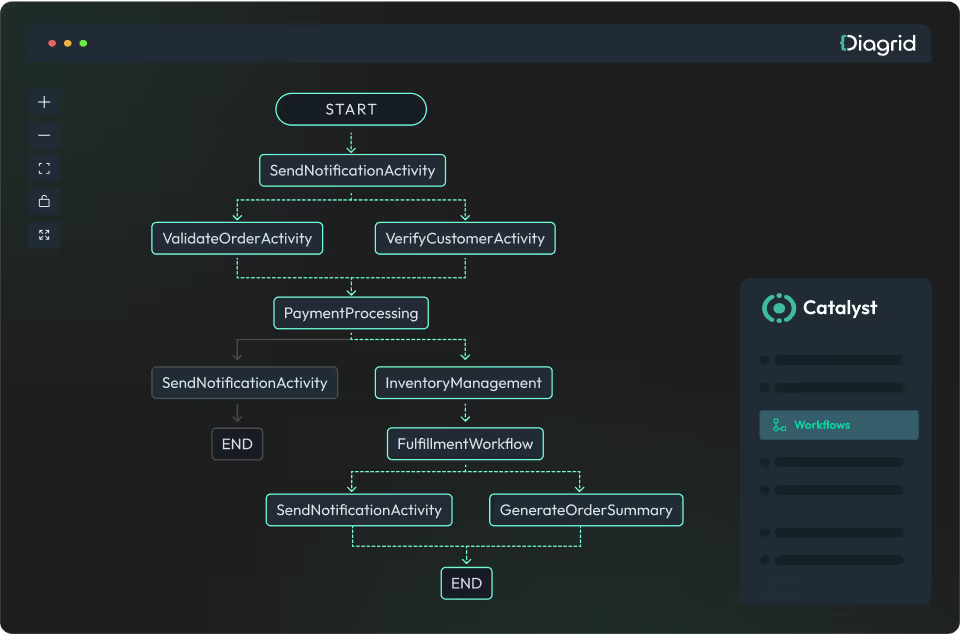Click the Diagrid logo

tap(877, 43)
